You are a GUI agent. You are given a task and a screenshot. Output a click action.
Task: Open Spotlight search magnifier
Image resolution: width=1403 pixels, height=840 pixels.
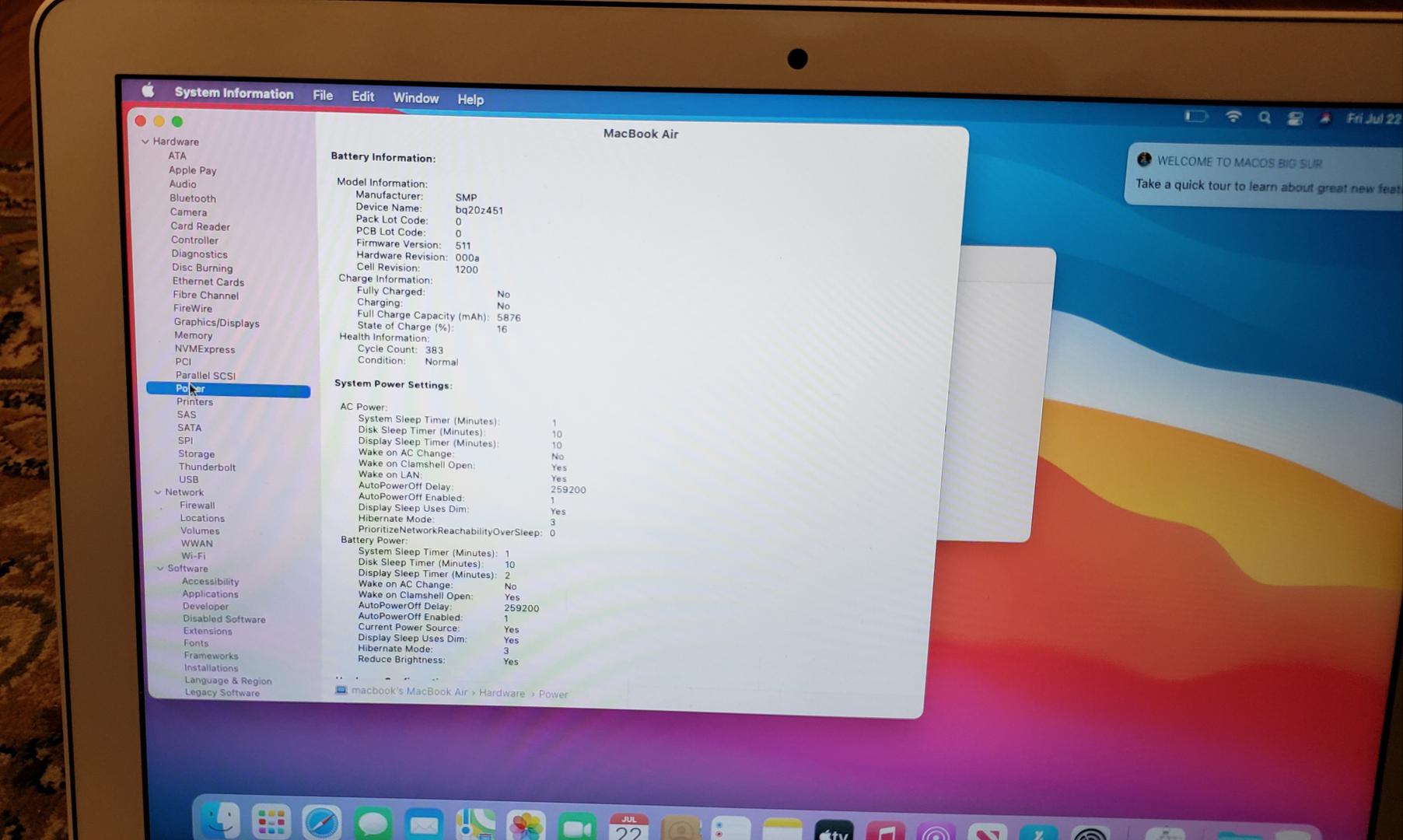click(1265, 117)
